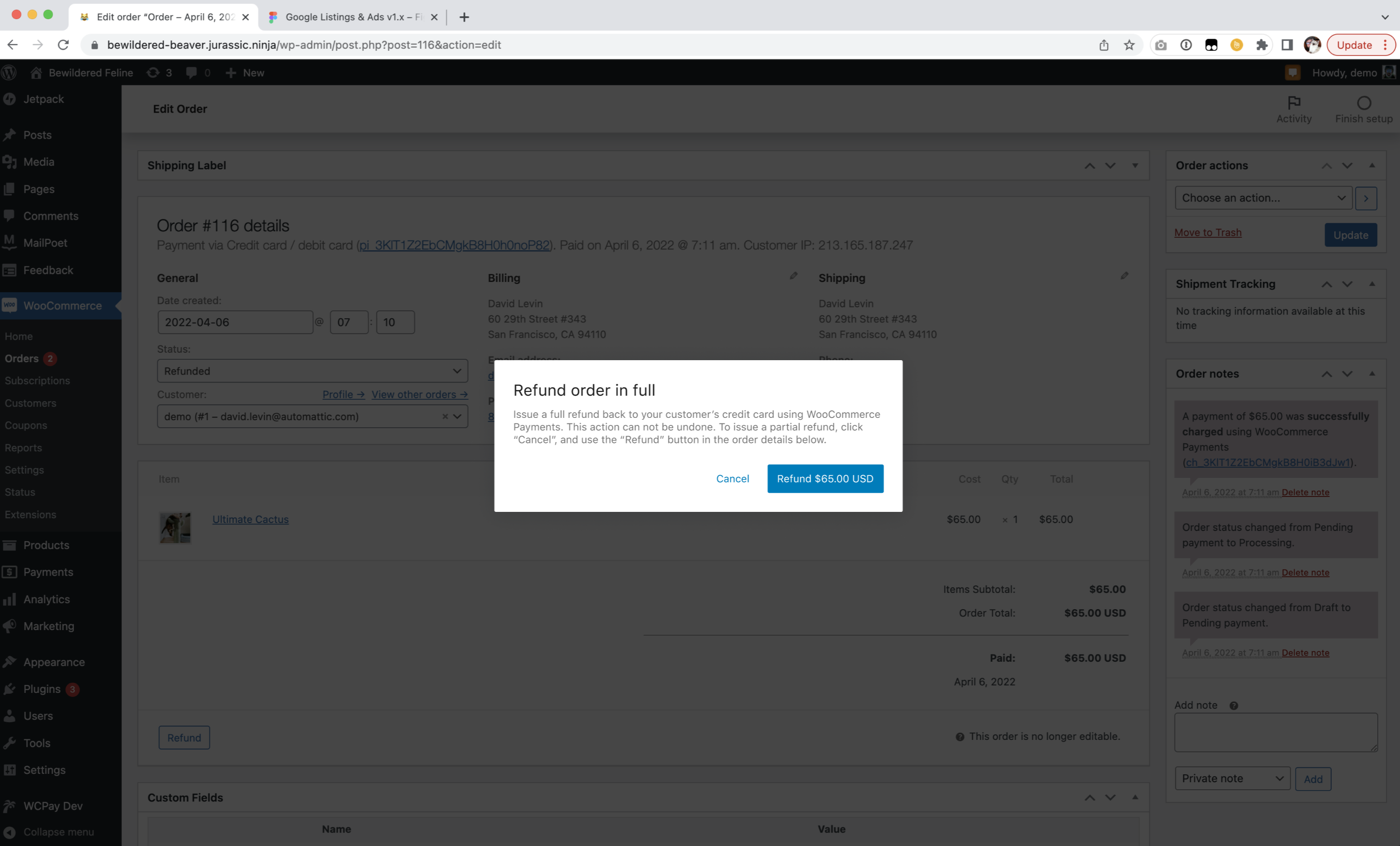Click inside the Add note text field
This screenshot has width=1400, height=846.
tap(1275, 732)
